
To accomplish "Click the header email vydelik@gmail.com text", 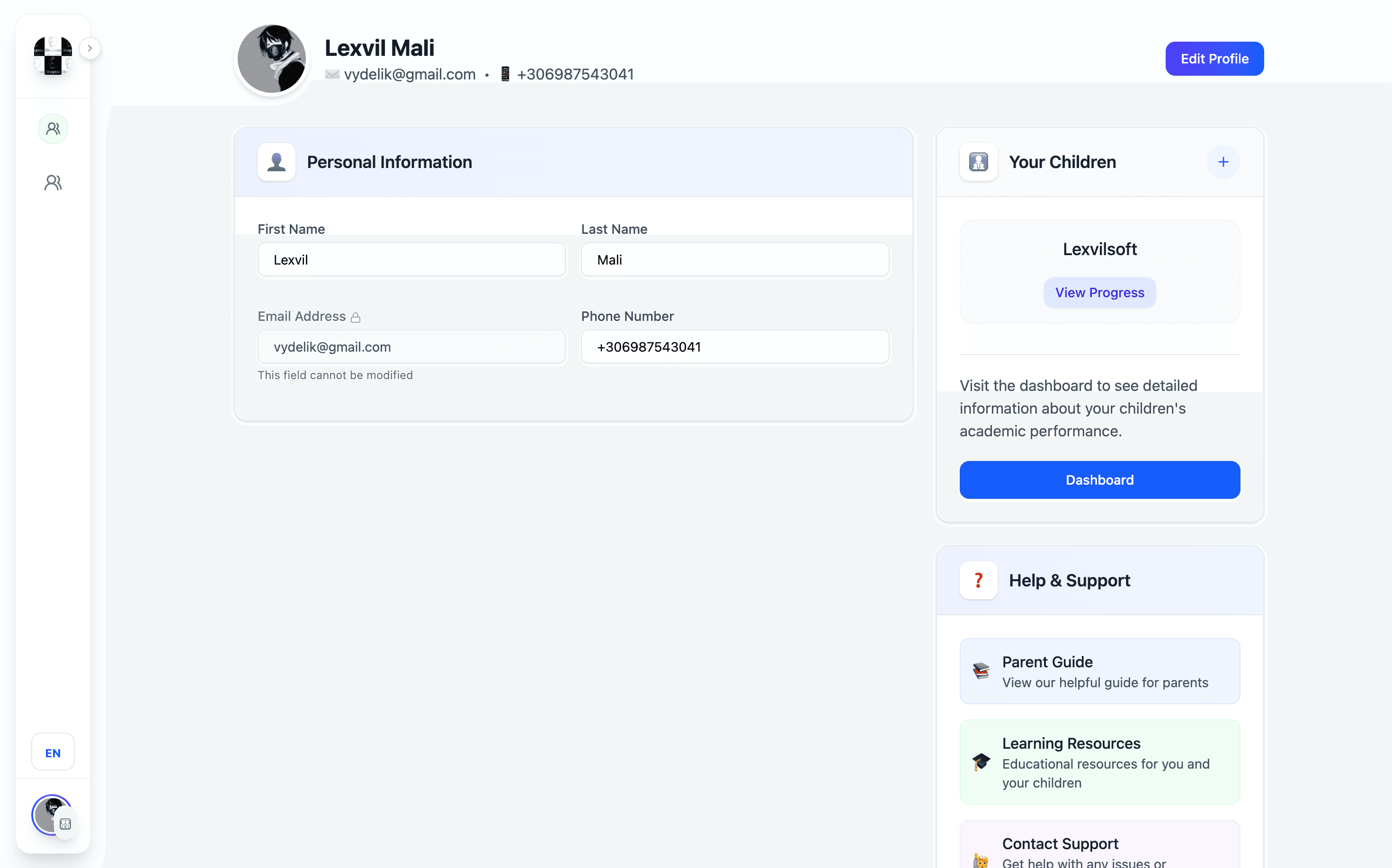I will pos(410,75).
